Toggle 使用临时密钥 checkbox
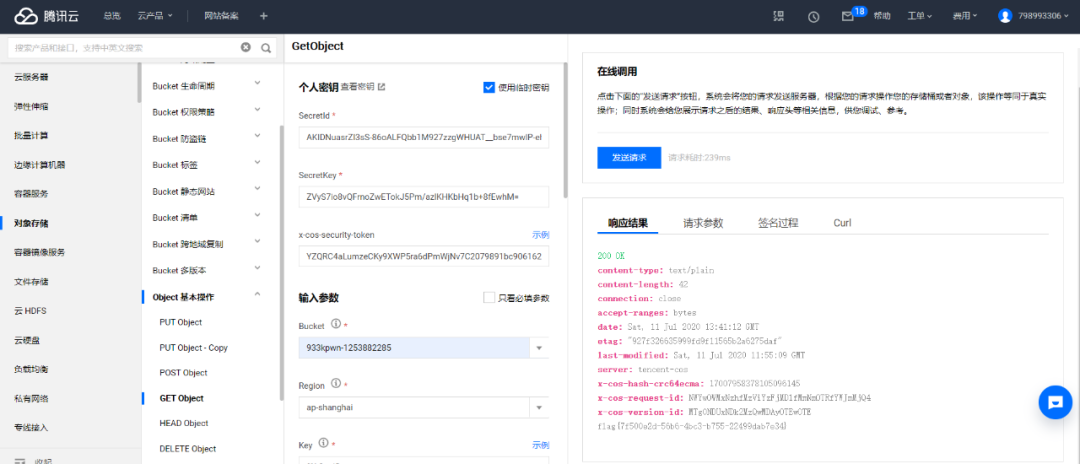This screenshot has width=1080, height=464. 489,87
